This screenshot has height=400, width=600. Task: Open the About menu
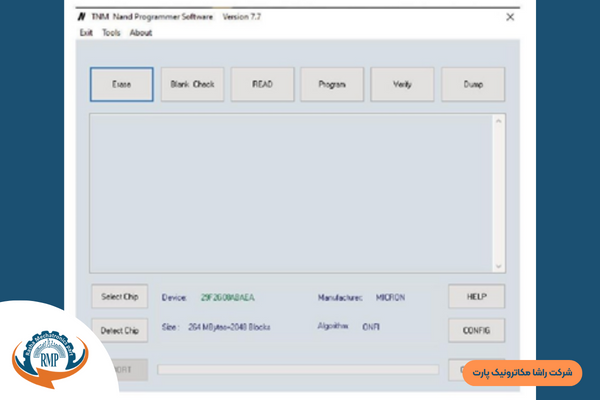click(141, 32)
